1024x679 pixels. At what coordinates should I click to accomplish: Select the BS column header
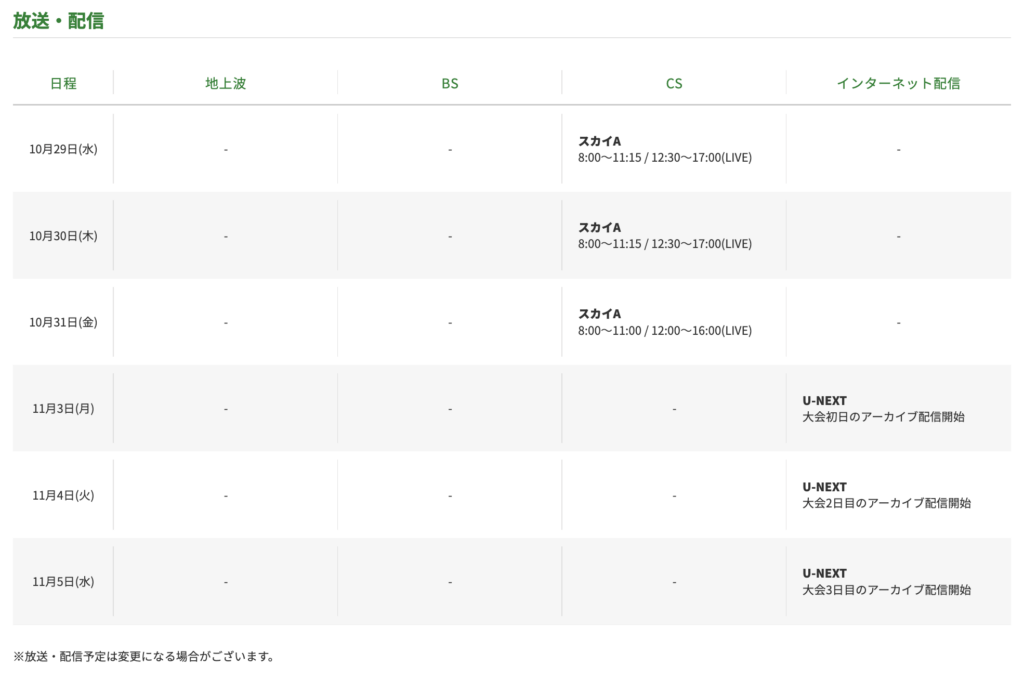450,83
